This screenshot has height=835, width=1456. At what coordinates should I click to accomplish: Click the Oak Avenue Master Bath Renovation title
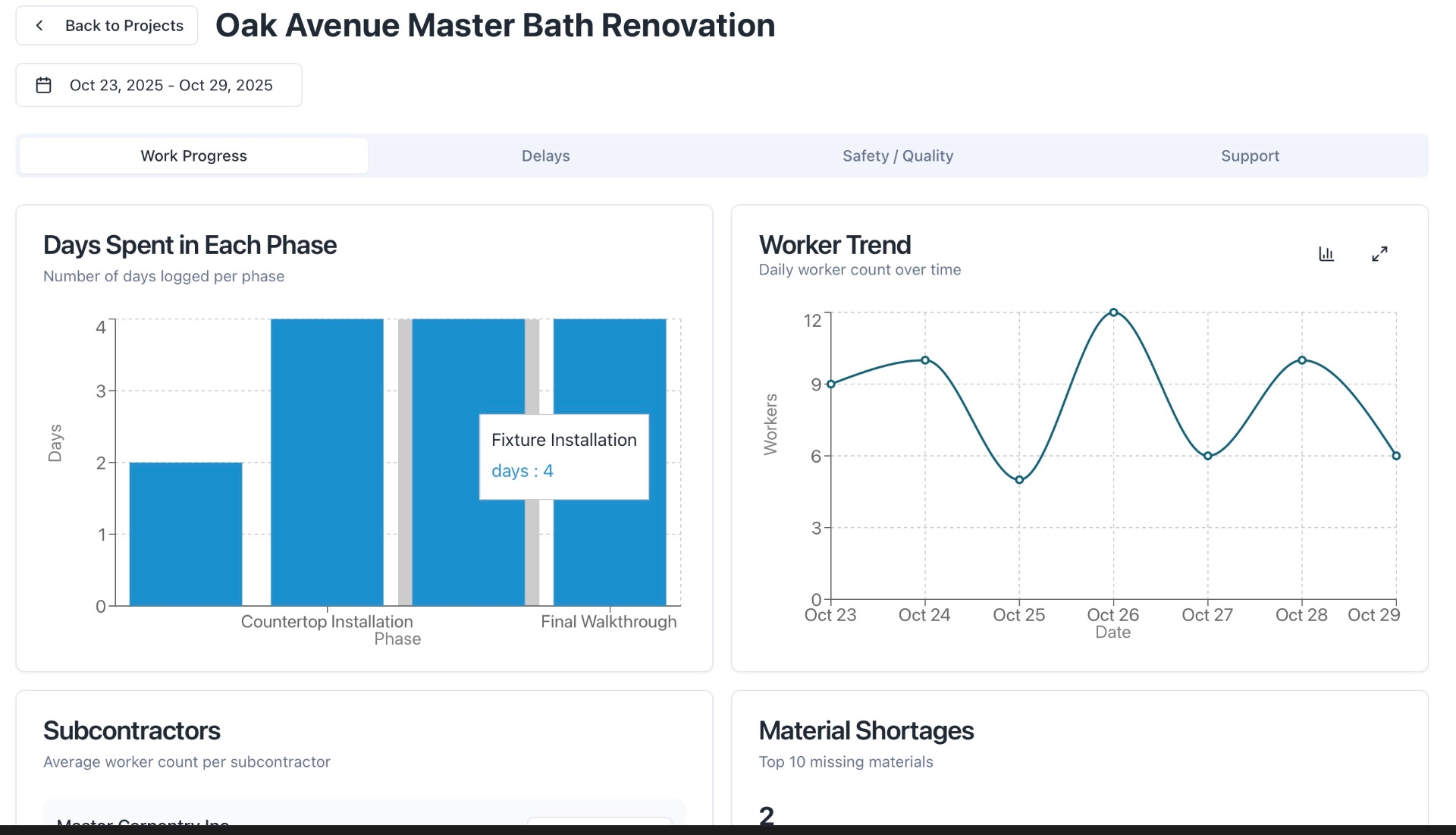tap(495, 26)
